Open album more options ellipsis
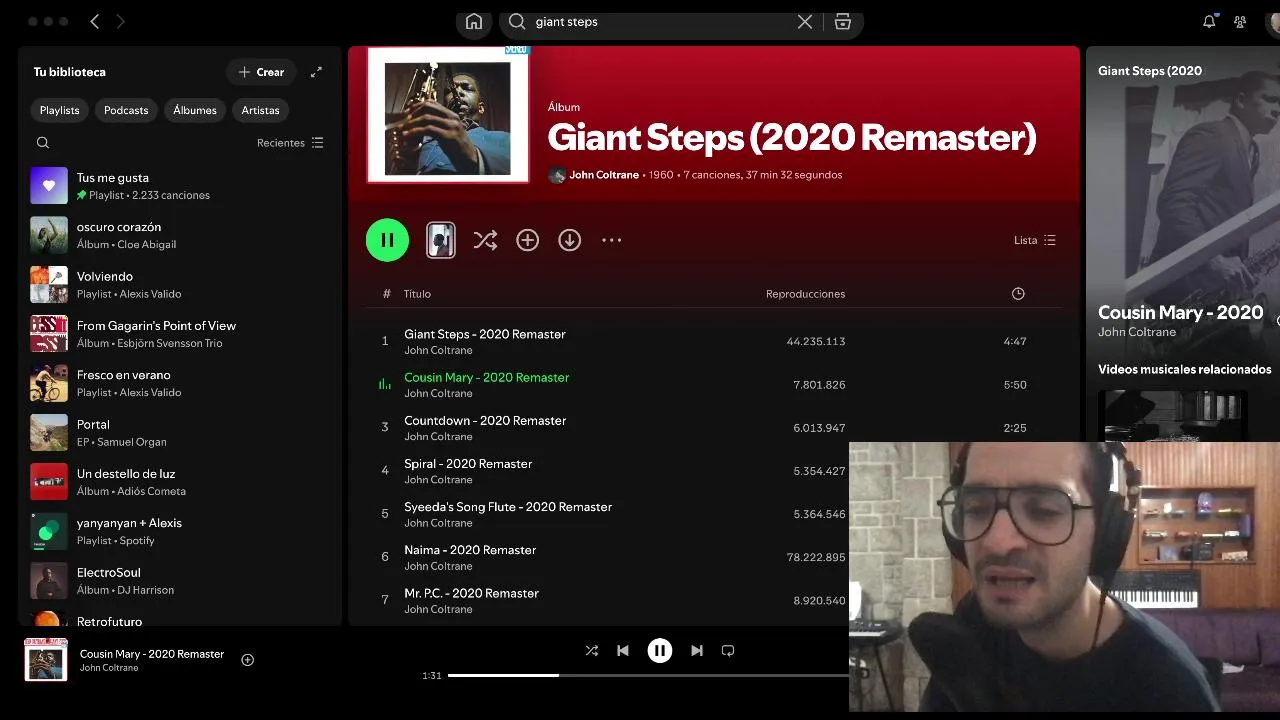 click(x=612, y=240)
